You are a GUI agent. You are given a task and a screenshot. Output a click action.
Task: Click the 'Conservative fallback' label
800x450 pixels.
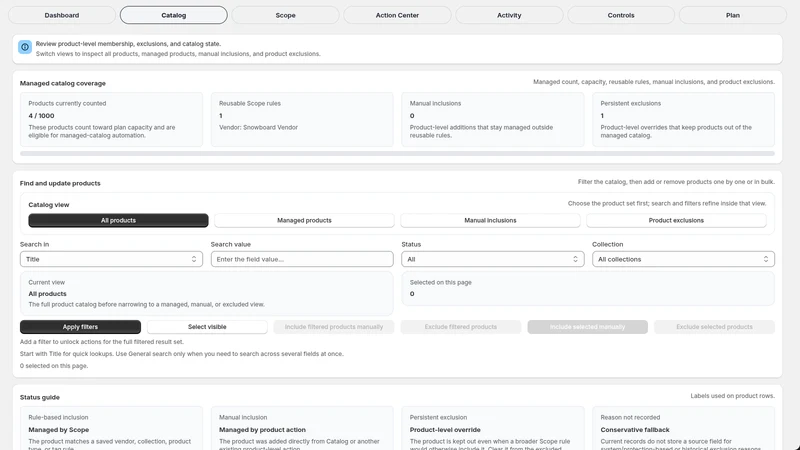(635, 430)
